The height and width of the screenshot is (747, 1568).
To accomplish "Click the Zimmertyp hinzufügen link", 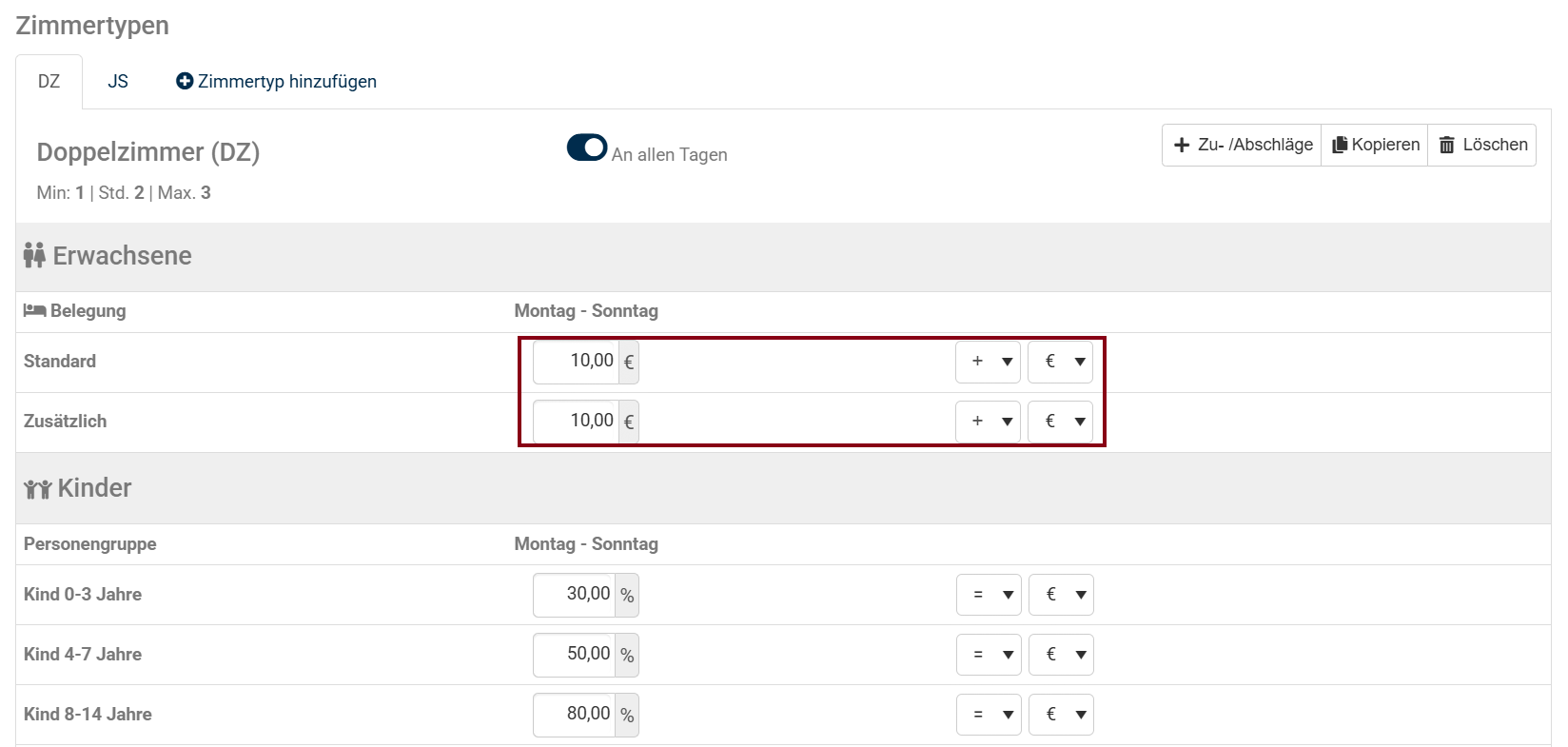I will click(277, 82).
